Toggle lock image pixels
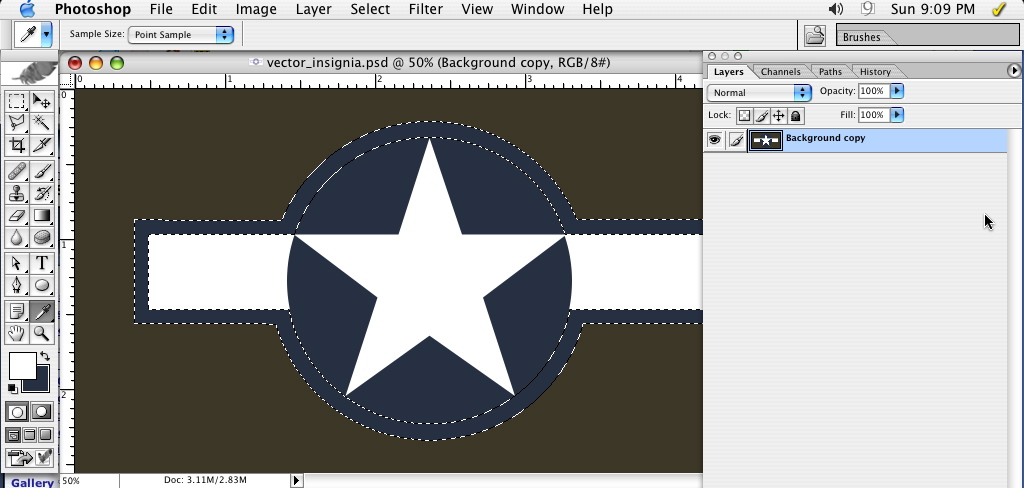Image resolution: width=1024 pixels, height=488 pixels. (x=761, y=116)
